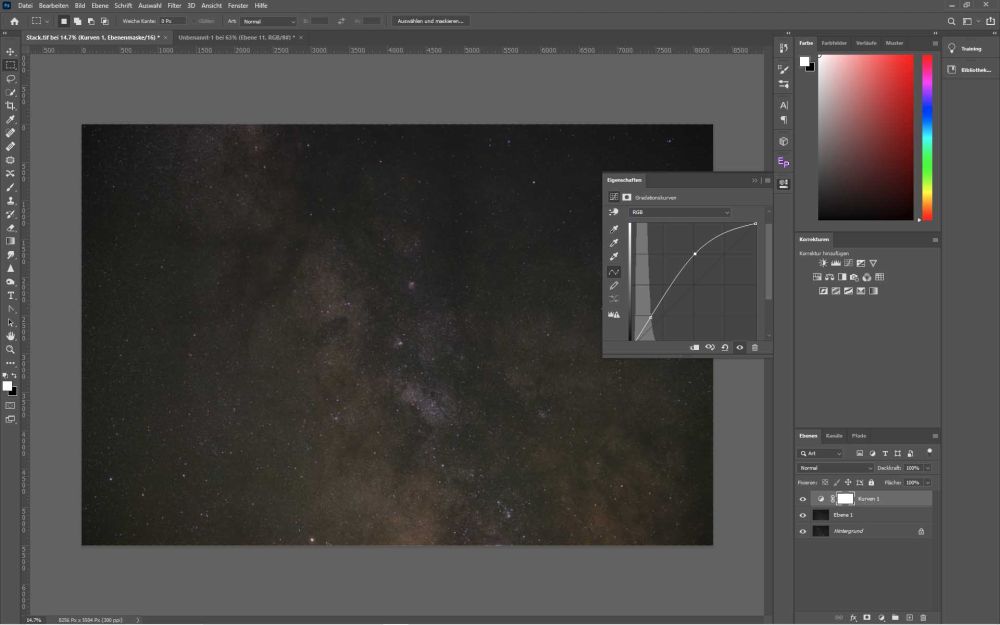Add a layer mask from the Layers panel
Viewport: 1000px width, 625px height.
[x=866, y=617]
